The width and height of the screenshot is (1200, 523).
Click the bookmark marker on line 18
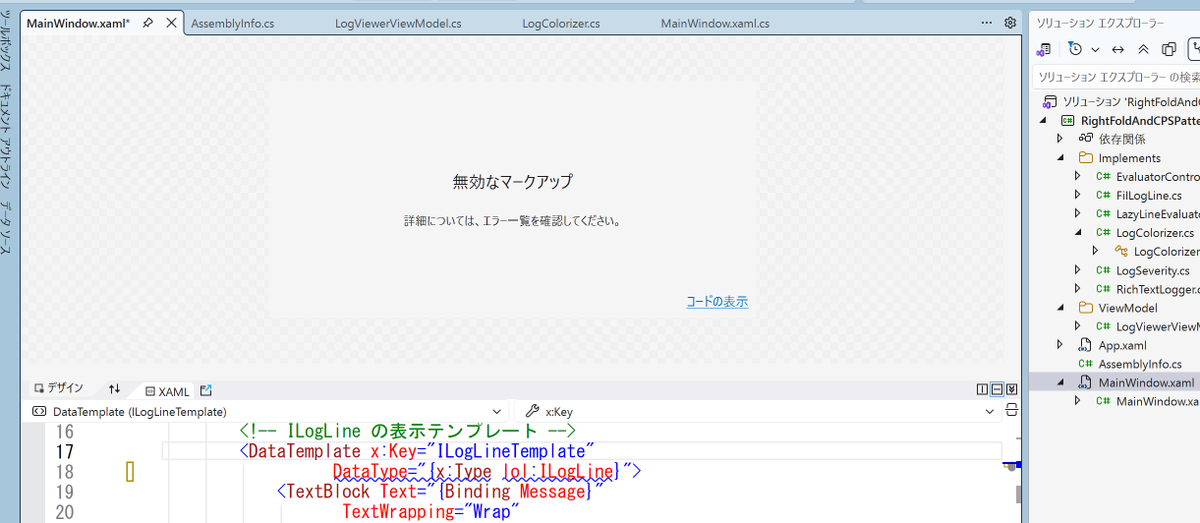click(x=129, y=471)
